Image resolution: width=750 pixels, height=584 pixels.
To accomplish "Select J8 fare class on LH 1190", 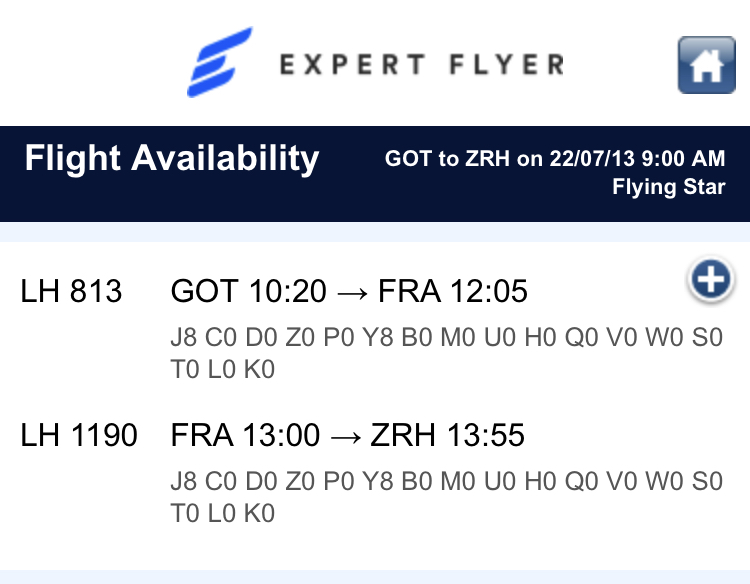I will pyautogui.click(x=185, y=482).
